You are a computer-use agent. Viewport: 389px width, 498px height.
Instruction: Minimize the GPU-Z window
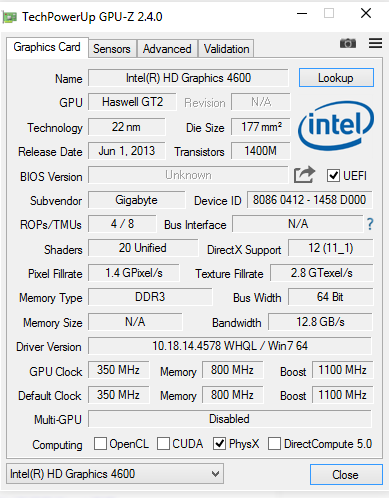(x=302, y=14)
